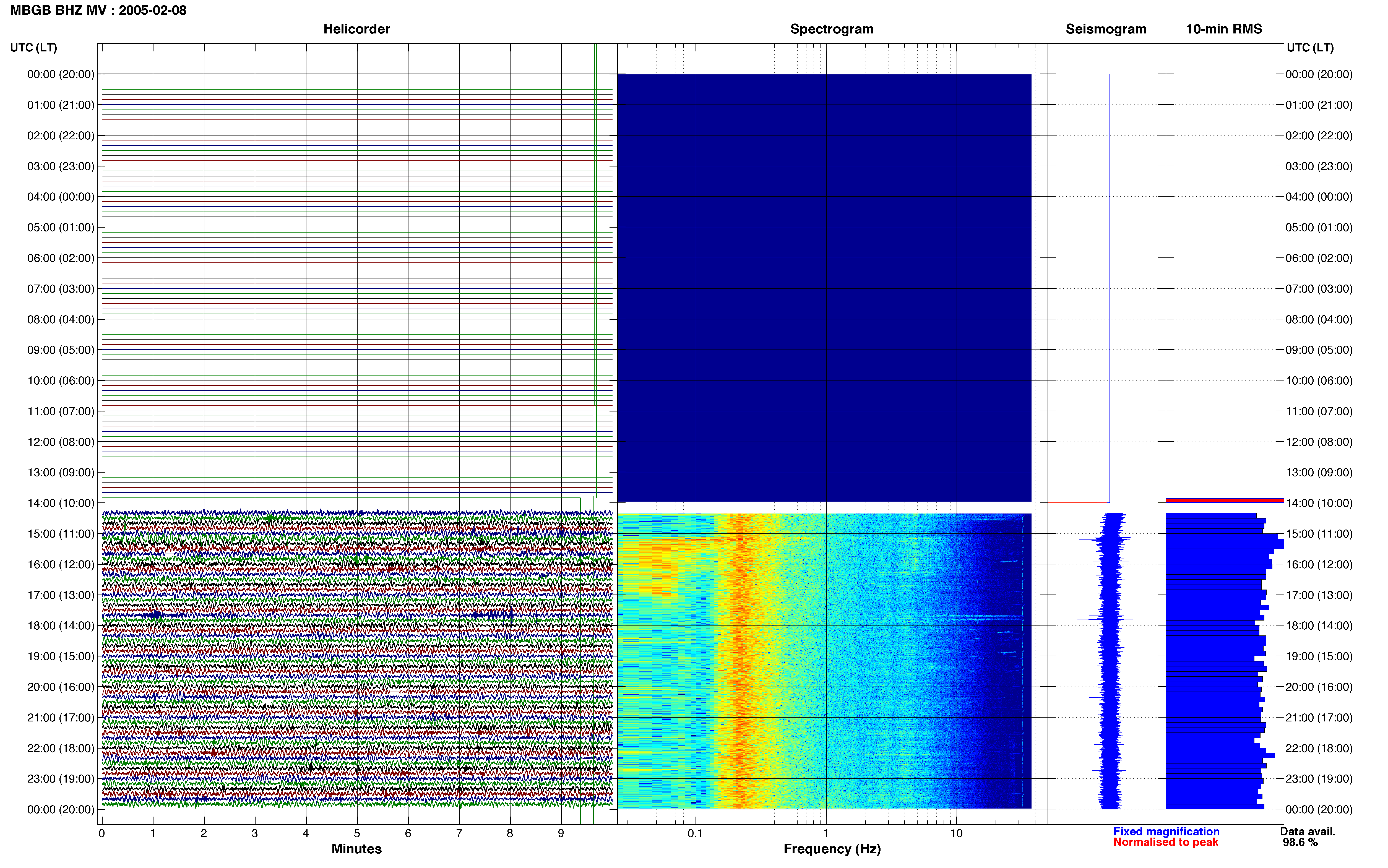This screenshot has height=868, width=1388.
Task: Click left time label 12:00 (08:00)
Action: [61, 442]
